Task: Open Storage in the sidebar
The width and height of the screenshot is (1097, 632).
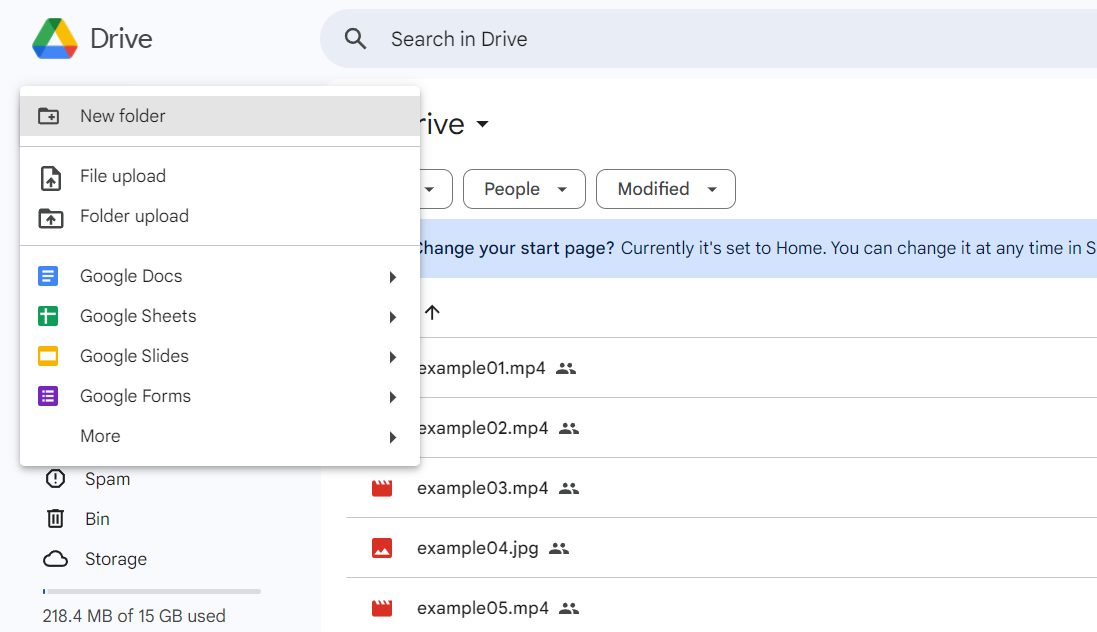Action: [x=116, y=559]
